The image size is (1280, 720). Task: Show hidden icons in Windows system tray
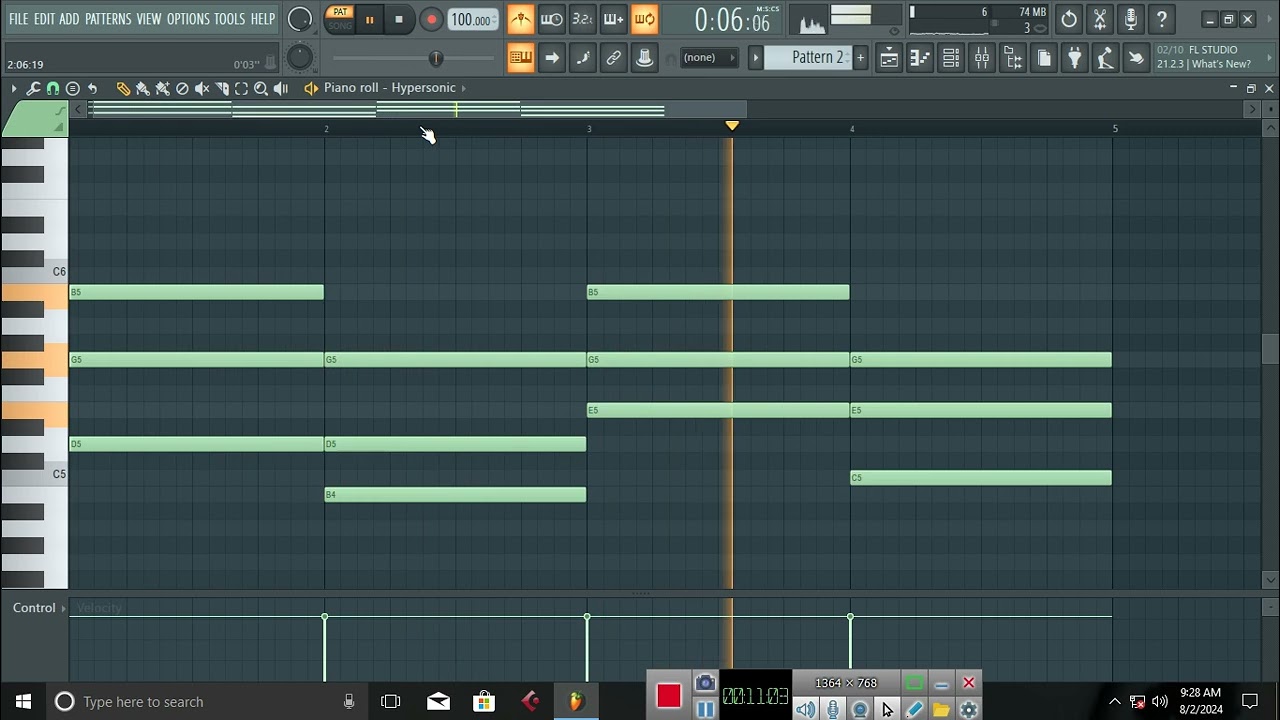pyautogui.click(x=1115, y=701)
